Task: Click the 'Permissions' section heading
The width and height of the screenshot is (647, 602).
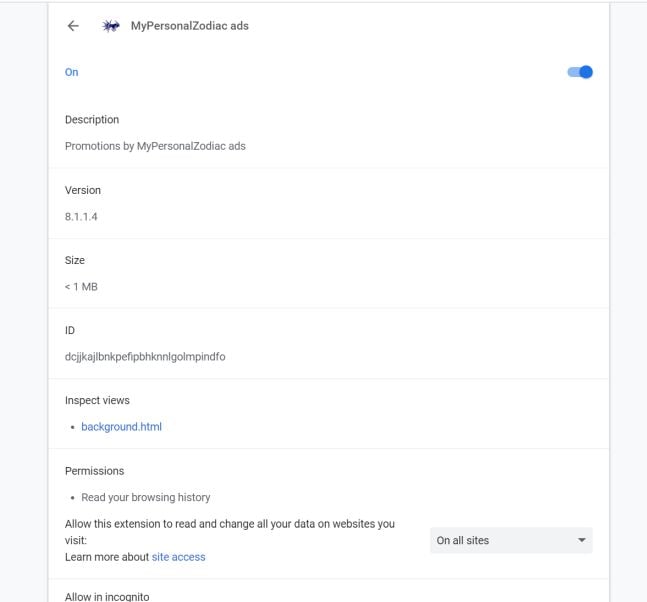Action: (95, 470)
